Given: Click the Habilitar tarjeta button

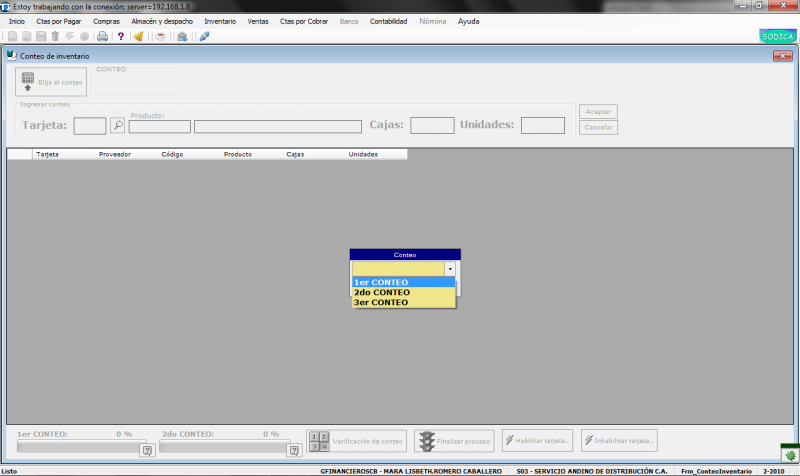Looking at the screenshot, I should click(537, 440).
